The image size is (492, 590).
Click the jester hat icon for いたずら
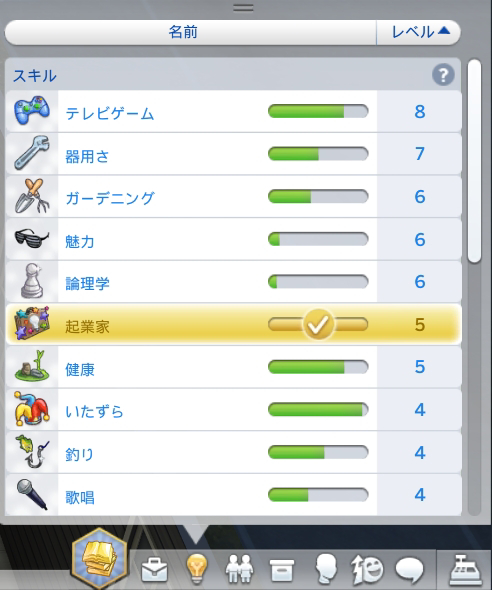[x=32, y=409]
